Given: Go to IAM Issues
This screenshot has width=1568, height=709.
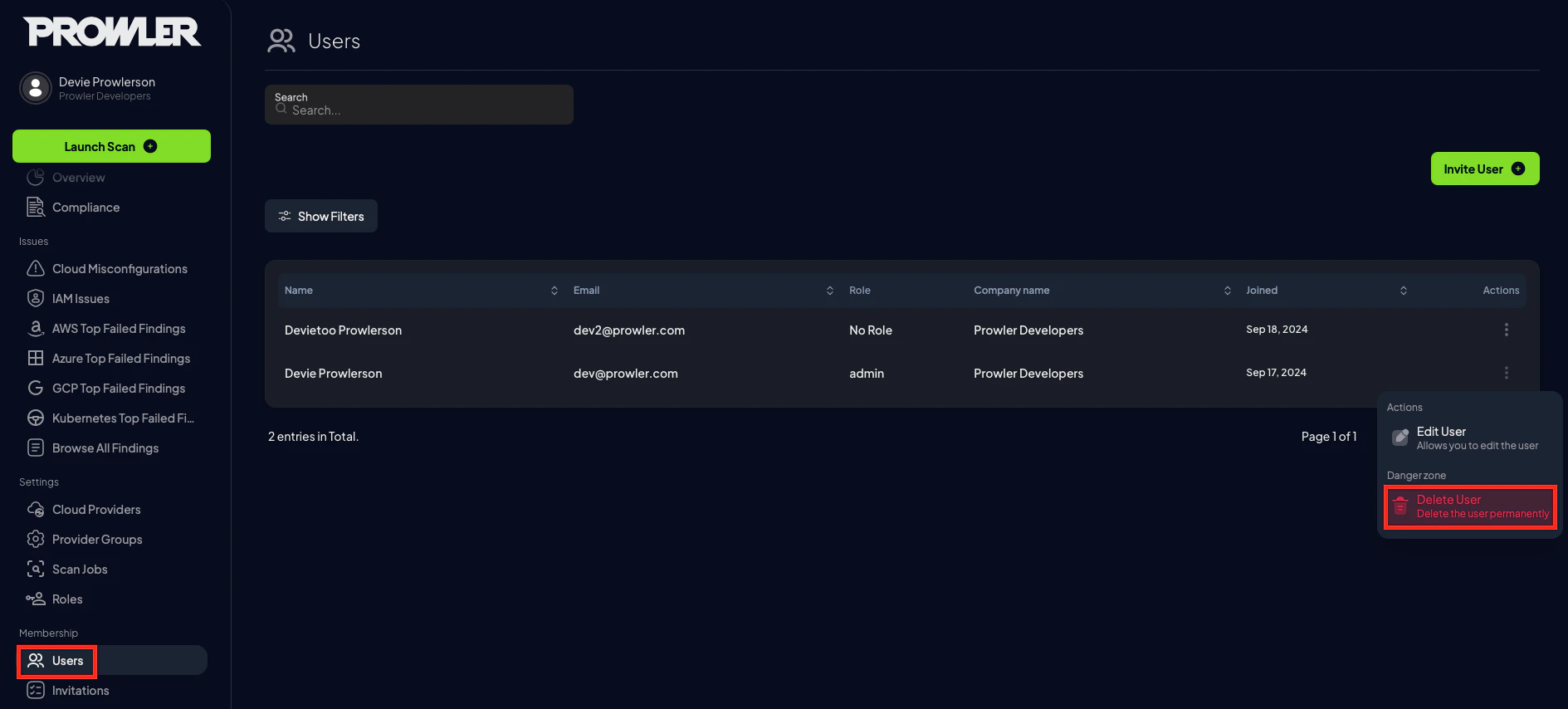Looking at the screenshot, I should click(x=81, y=299).
